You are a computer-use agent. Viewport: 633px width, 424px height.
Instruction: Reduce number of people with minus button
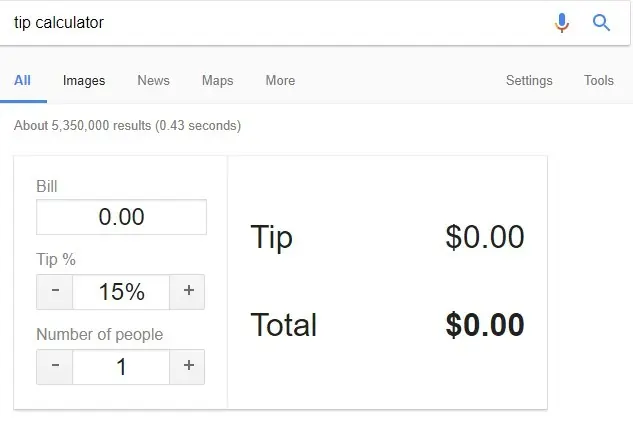[55, 366]
